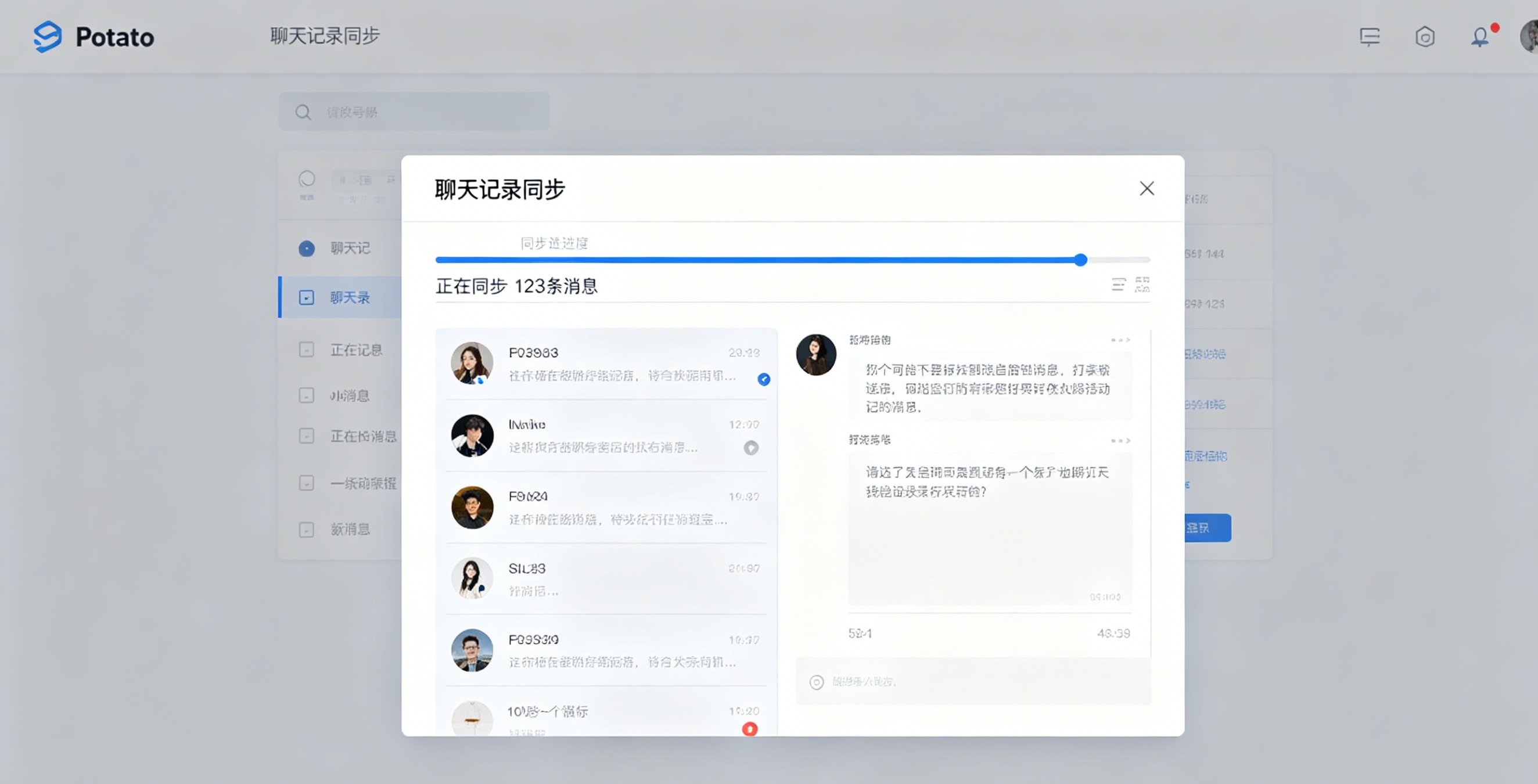Screen dimensions: 1538x784
Task: Toggle the checkbox in the last sidebar row
Action: point(306,529)
